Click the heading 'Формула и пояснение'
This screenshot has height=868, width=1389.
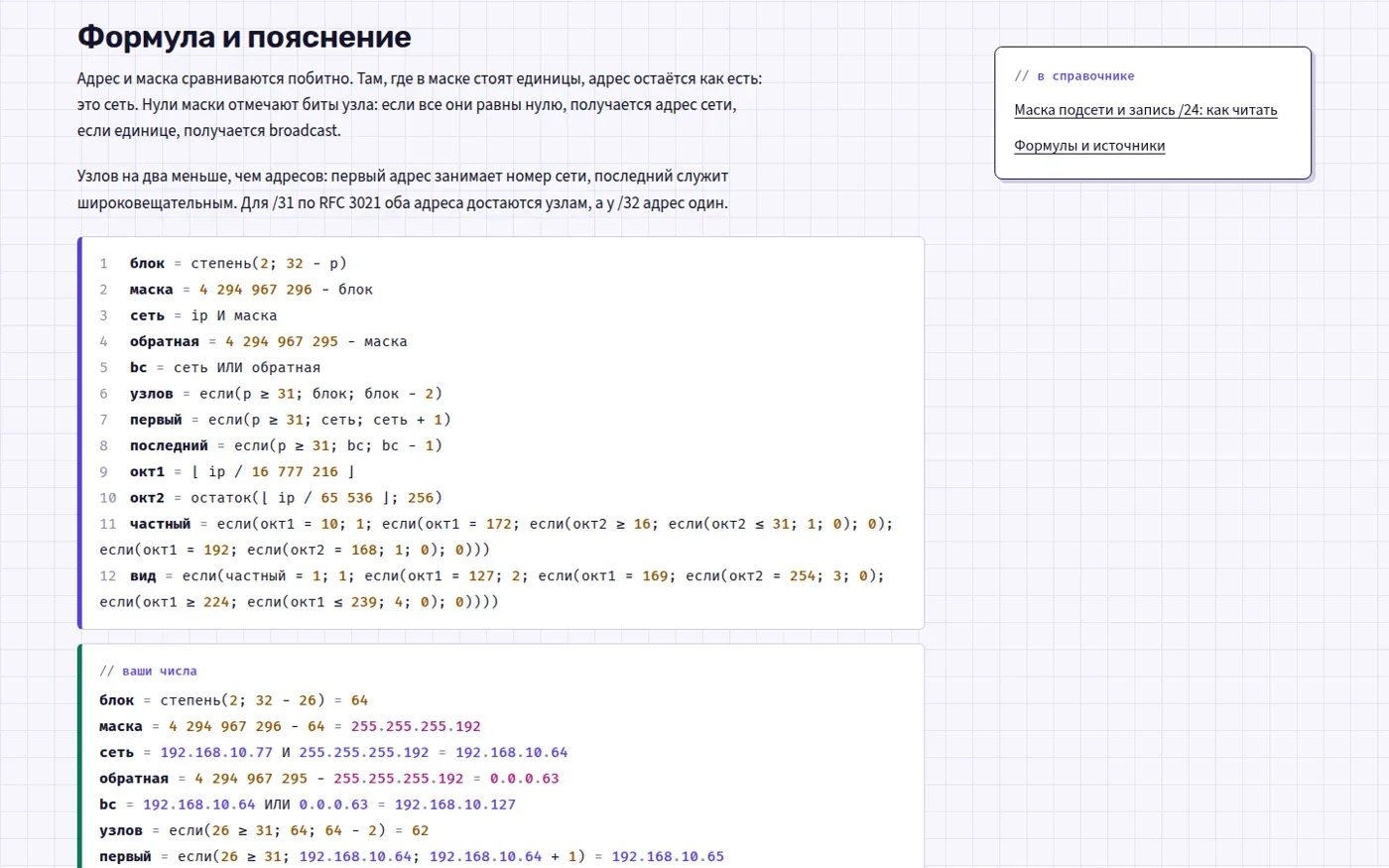point(244,37)
